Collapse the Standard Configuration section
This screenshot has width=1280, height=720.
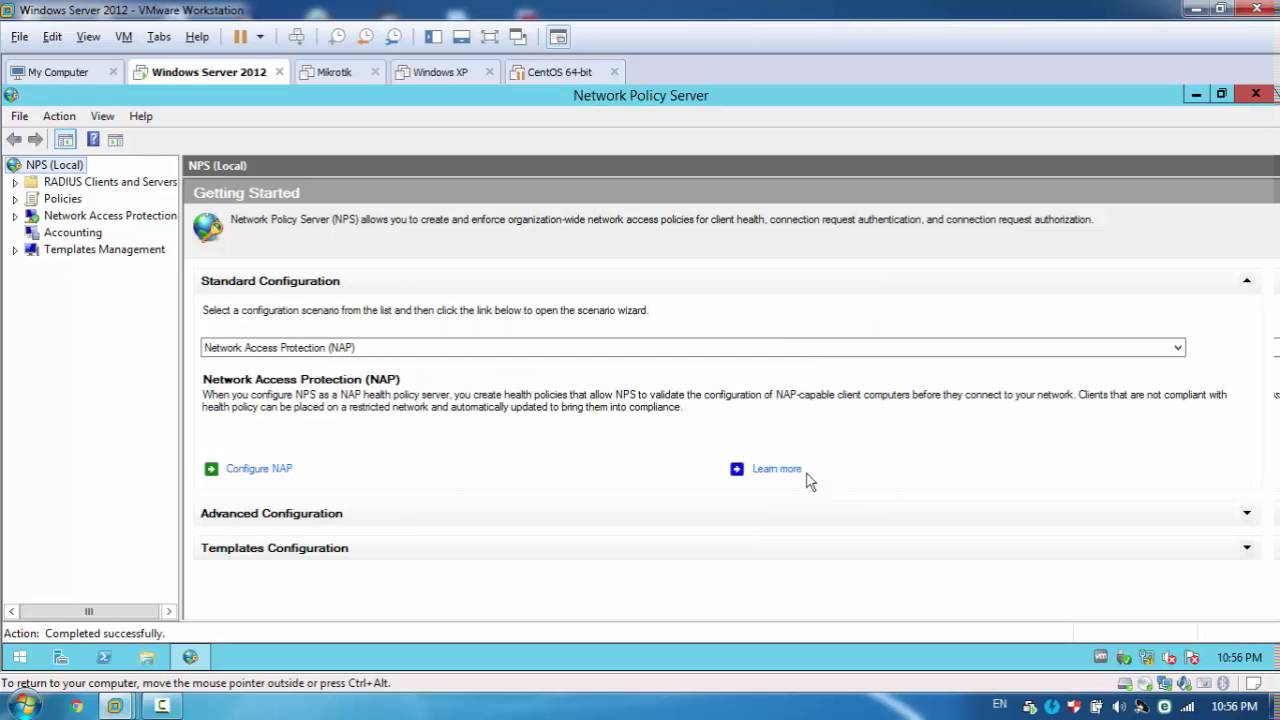pos(1247,281)
